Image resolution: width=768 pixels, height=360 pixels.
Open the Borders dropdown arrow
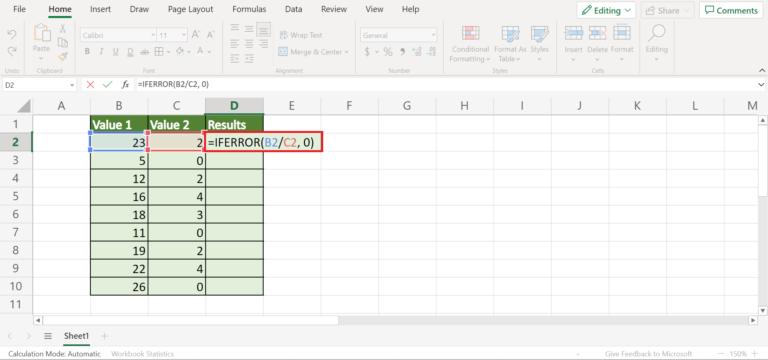(x=168, y=51)
